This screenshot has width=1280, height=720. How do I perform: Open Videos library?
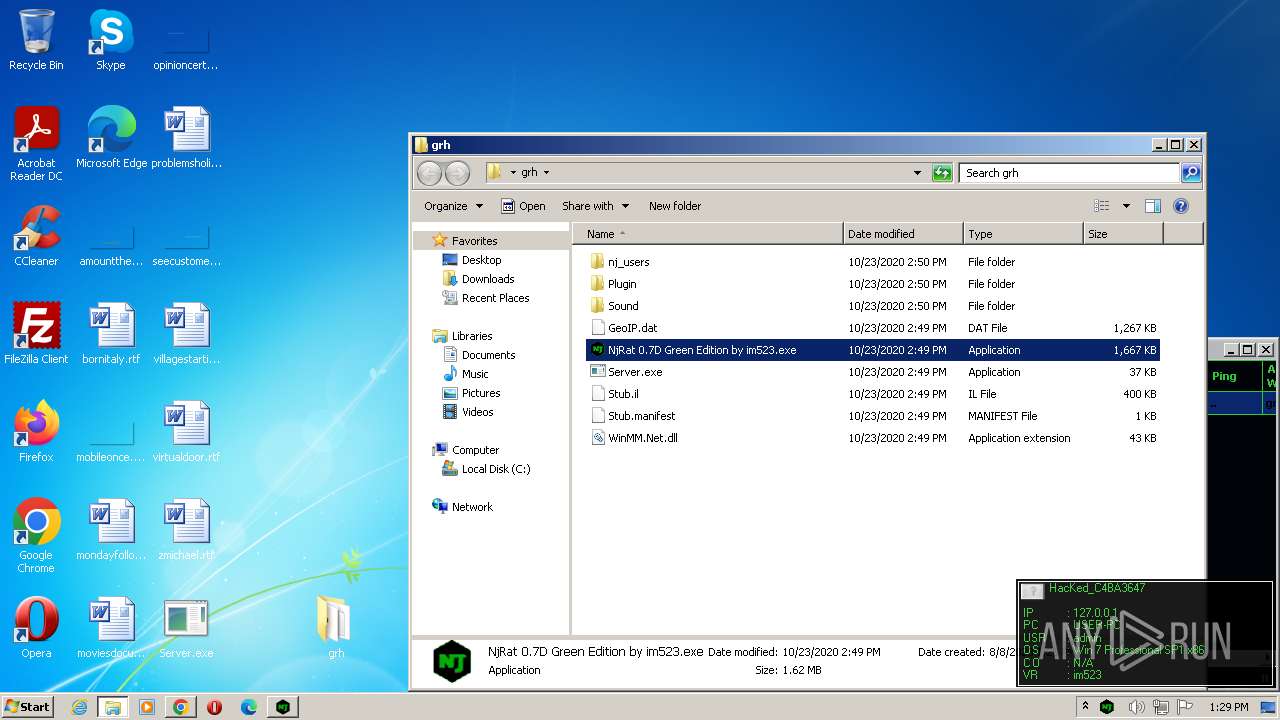point(468,412)
